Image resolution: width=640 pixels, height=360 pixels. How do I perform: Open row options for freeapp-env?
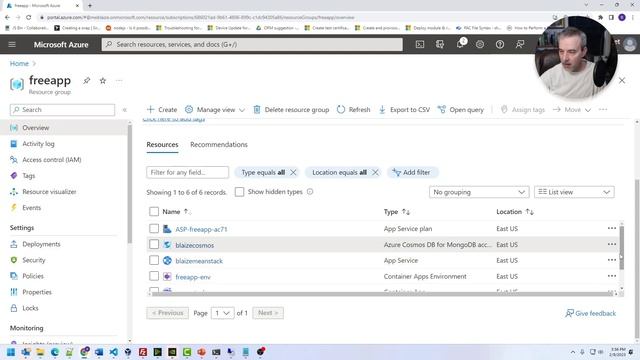click(x=611, y=276)
